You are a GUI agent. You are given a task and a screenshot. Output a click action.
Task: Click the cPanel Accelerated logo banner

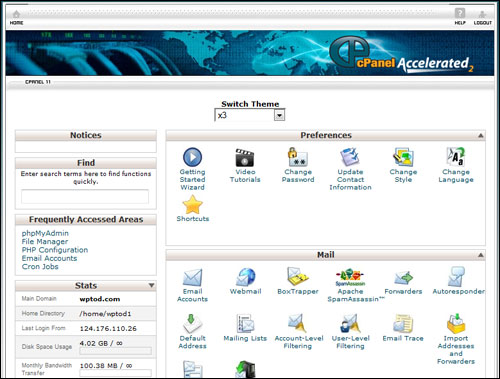coord(402,55)
